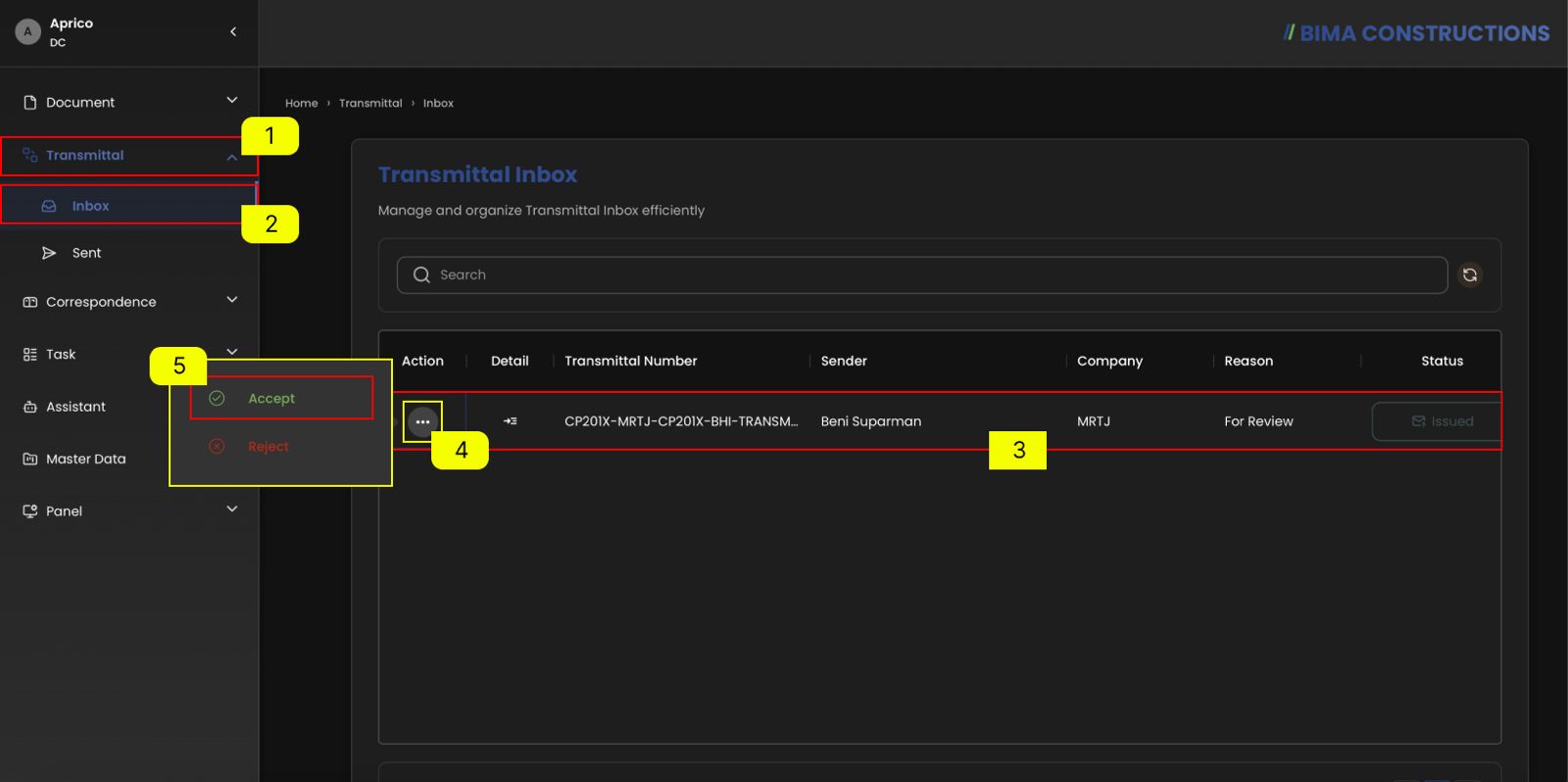Click the sender name Beni Suparman
The width and height of the screenshot is (1568, 782).
(871, 421)
